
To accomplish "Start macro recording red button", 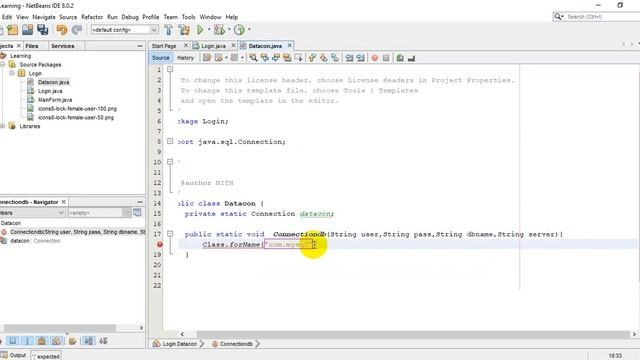I will coord(375,58).
